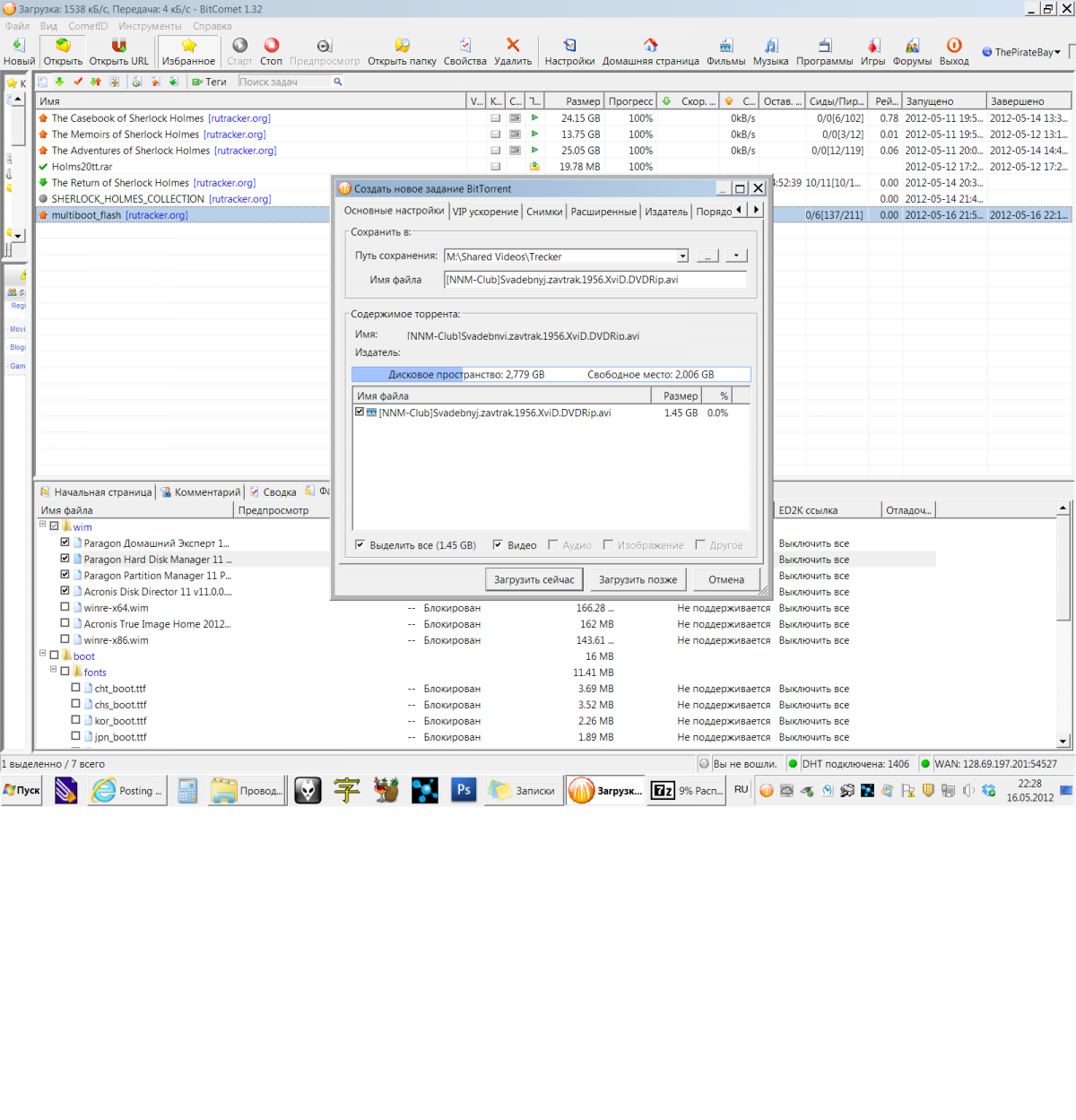Click the file list vertical scrollbar down arrow

1063,741
